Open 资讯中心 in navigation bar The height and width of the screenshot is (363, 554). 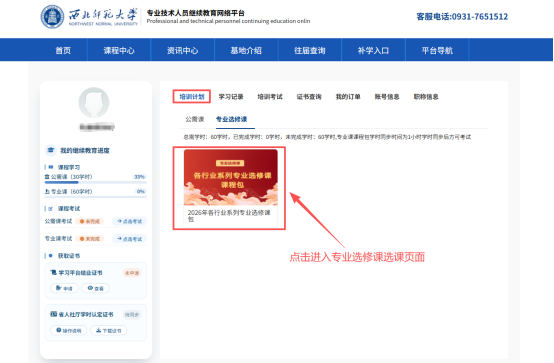point(183,51)
